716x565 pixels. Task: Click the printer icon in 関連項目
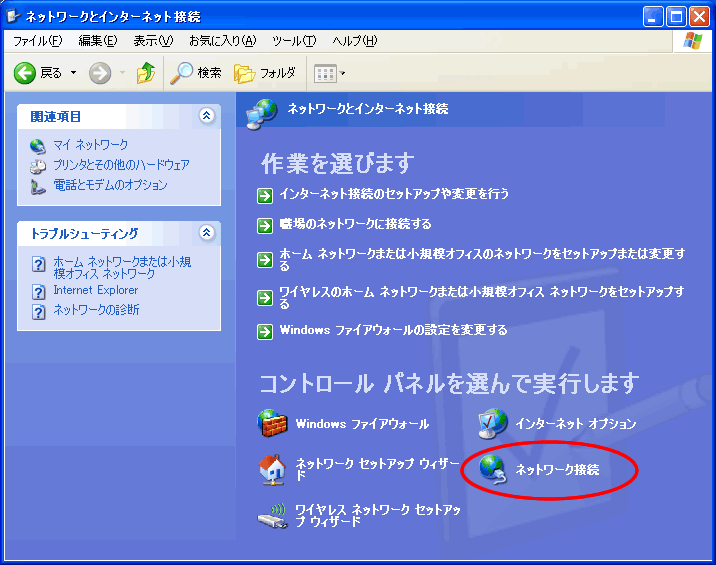pyautogui.click(x=38, y=166)
